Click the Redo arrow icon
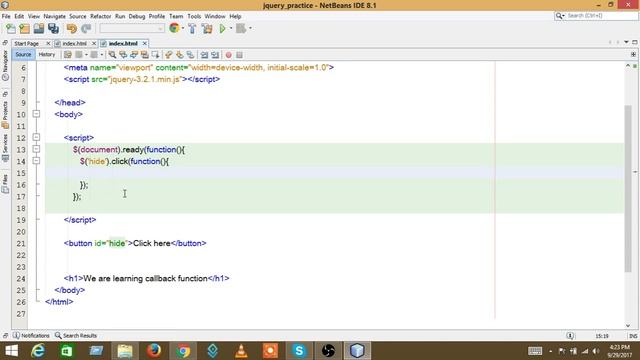The width and height of the screenshot is (640, 360). click(86, 29)
